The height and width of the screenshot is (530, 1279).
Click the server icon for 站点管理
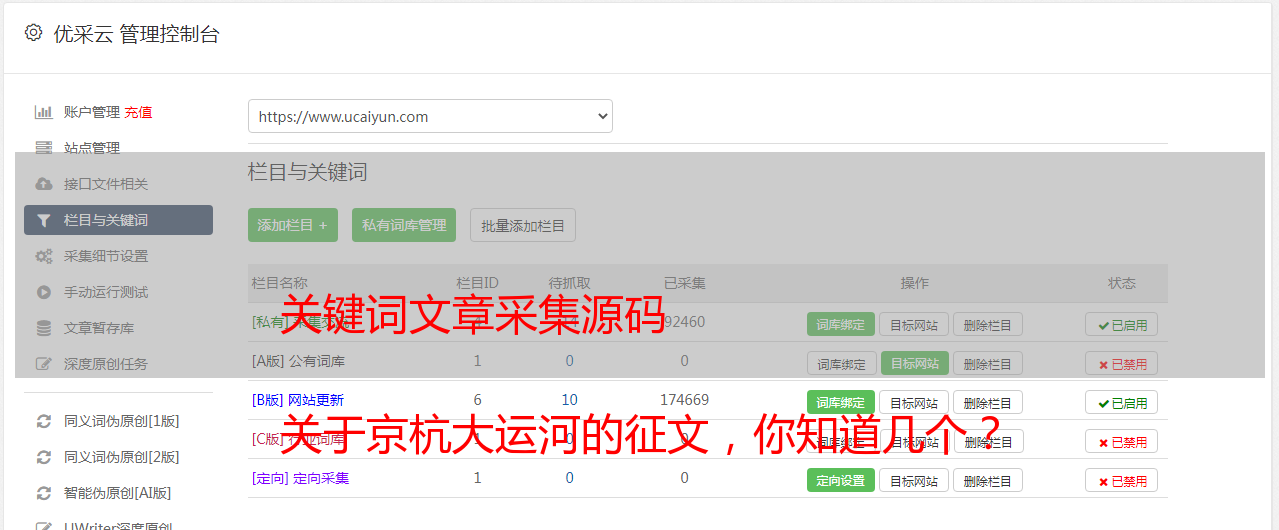coord(43,148)
